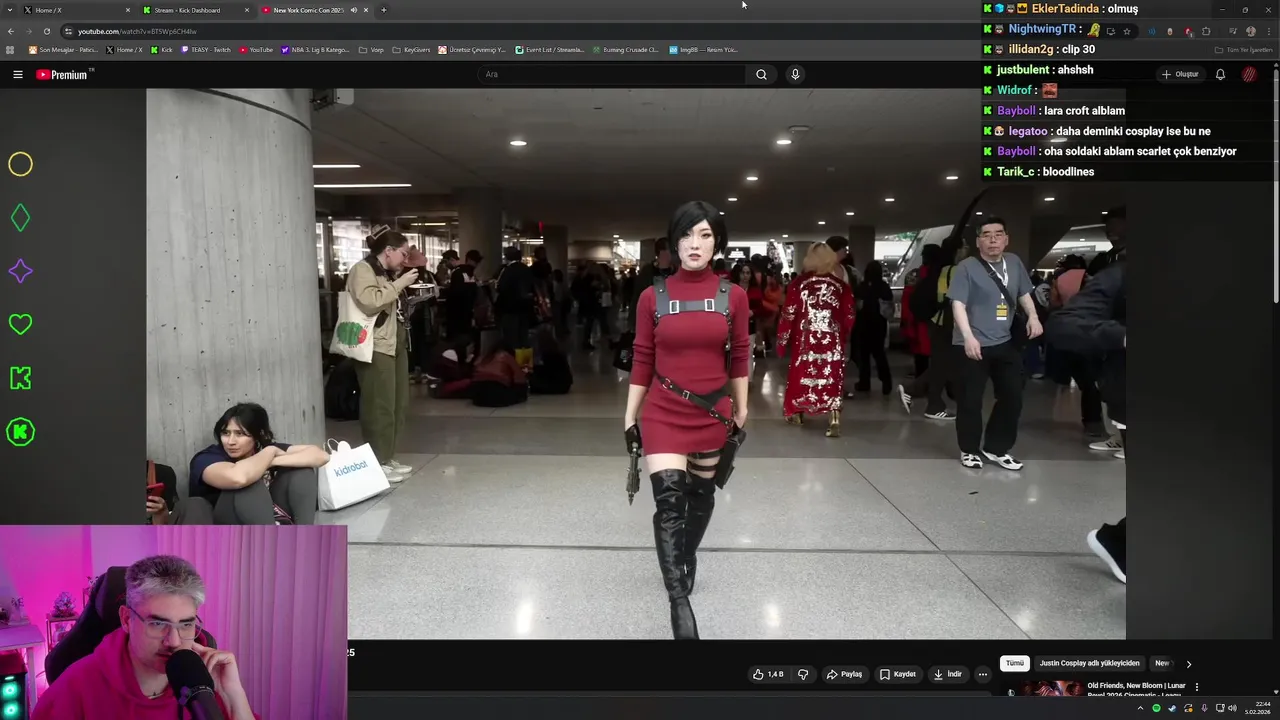
Task: Open Spotify from system tray
Action: tap(1156, 708)
